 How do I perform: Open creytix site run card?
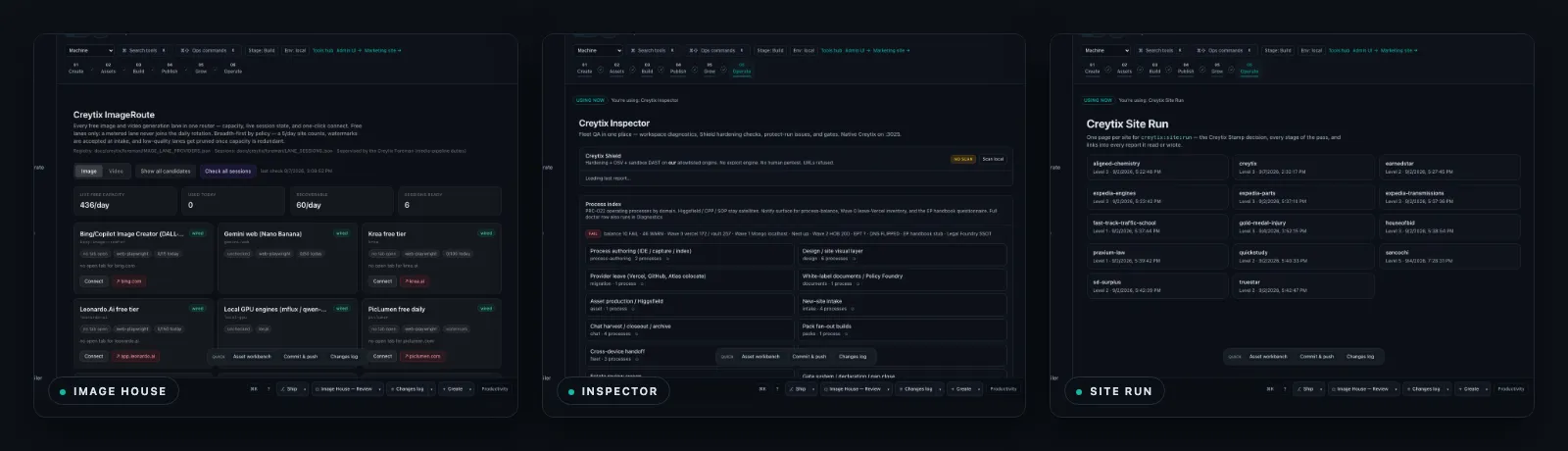(1303, 168)
